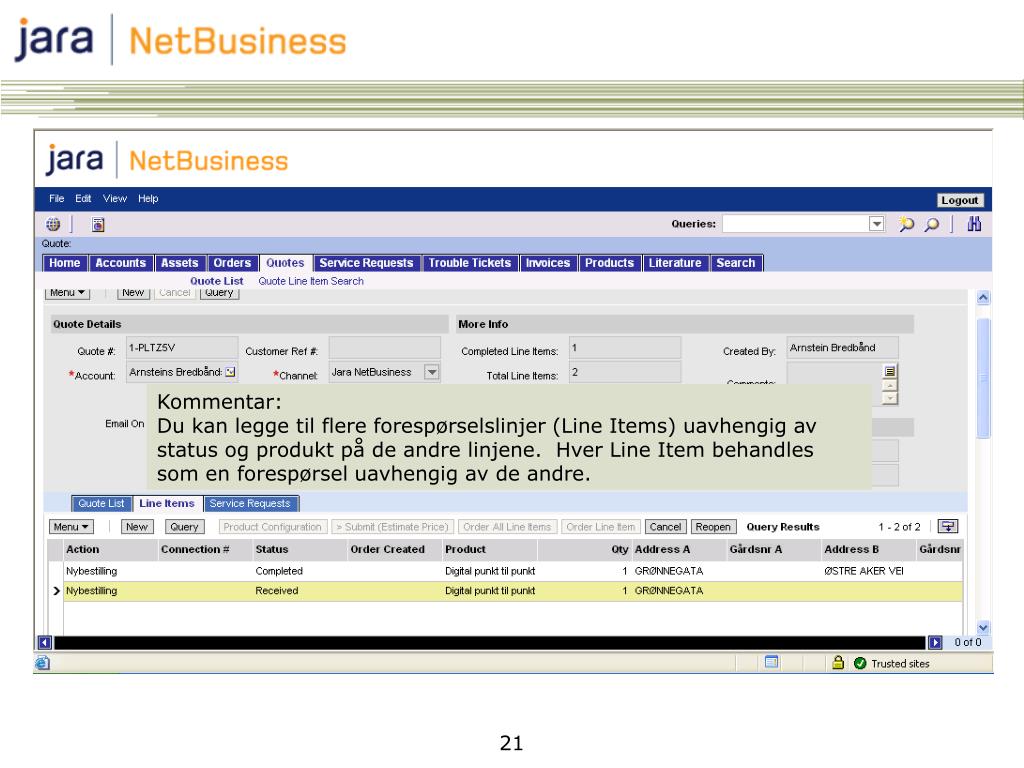Click the line items list toggle icon

(948, 526)
